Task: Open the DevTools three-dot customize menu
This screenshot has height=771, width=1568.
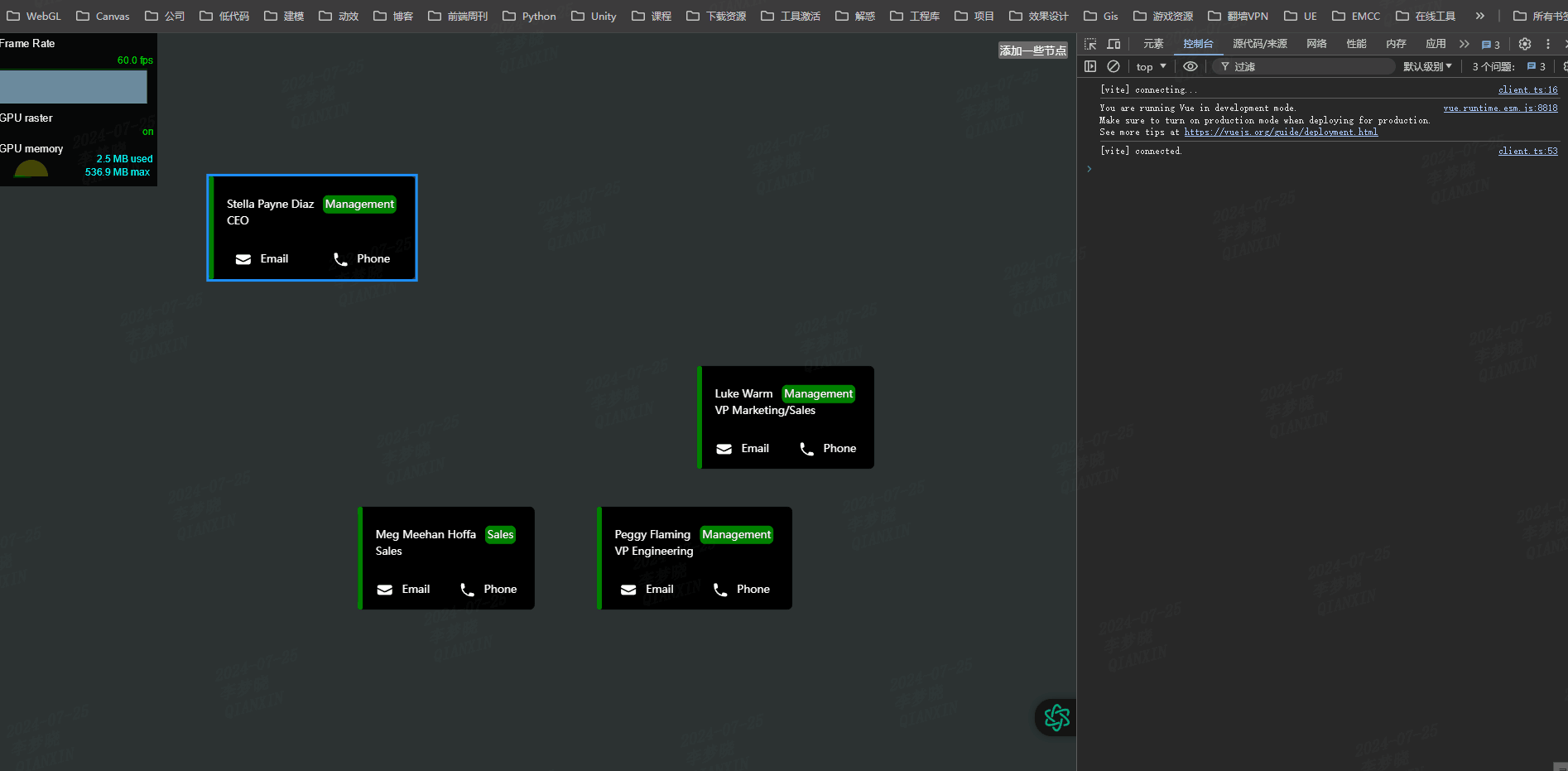Action: 1548,44
